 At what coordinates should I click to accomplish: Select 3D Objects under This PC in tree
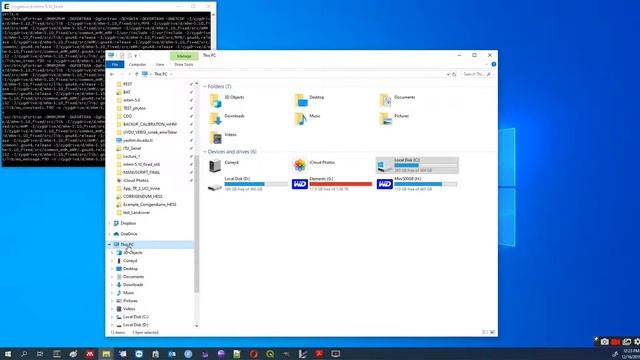[133, 253]
